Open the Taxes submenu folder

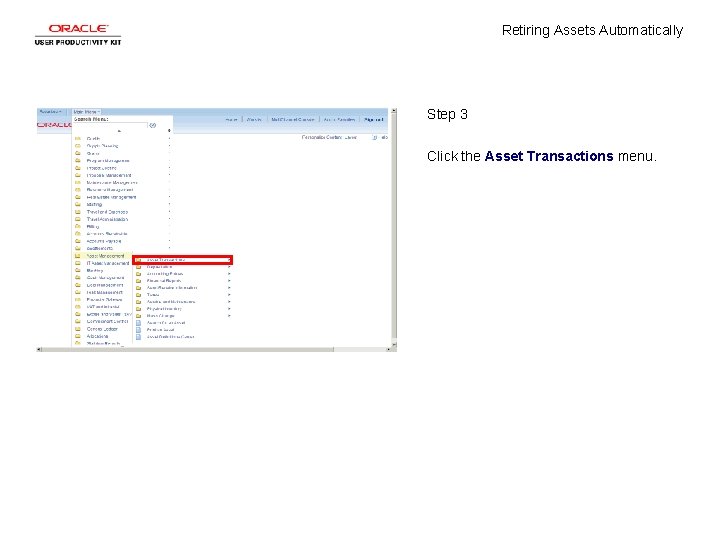point(153,295)
